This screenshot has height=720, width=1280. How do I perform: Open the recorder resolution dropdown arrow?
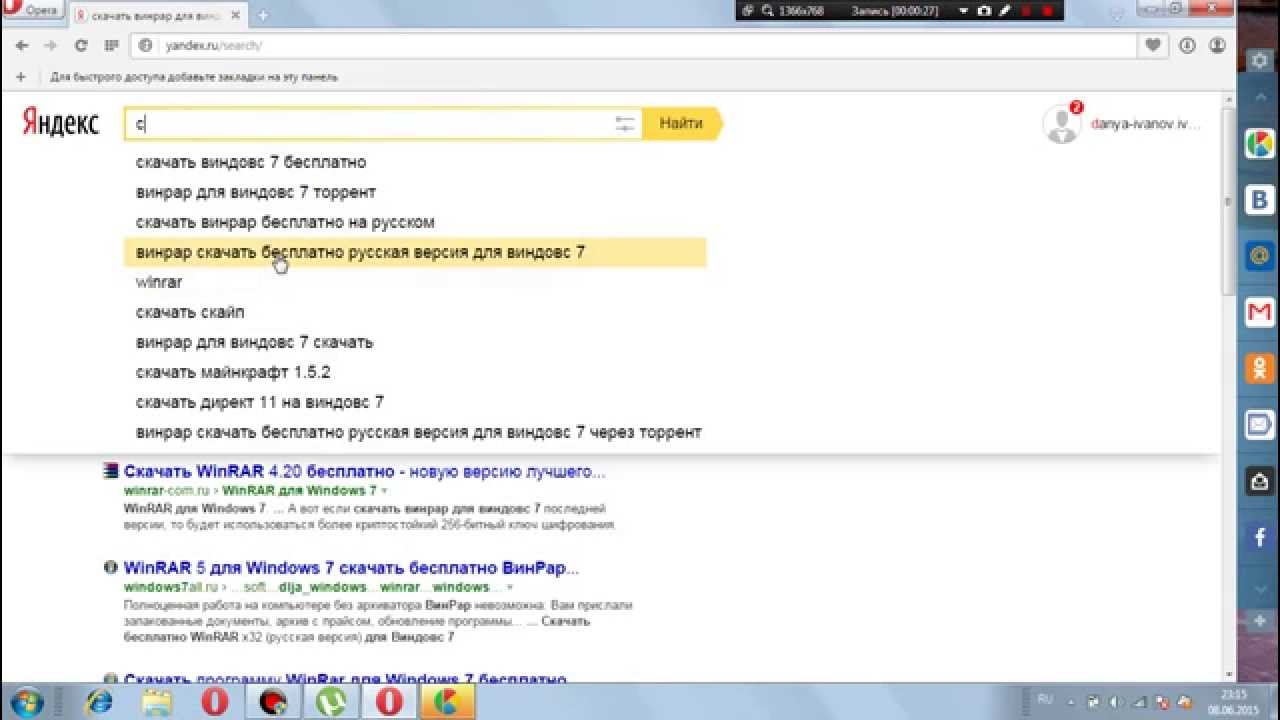[963, 11]
